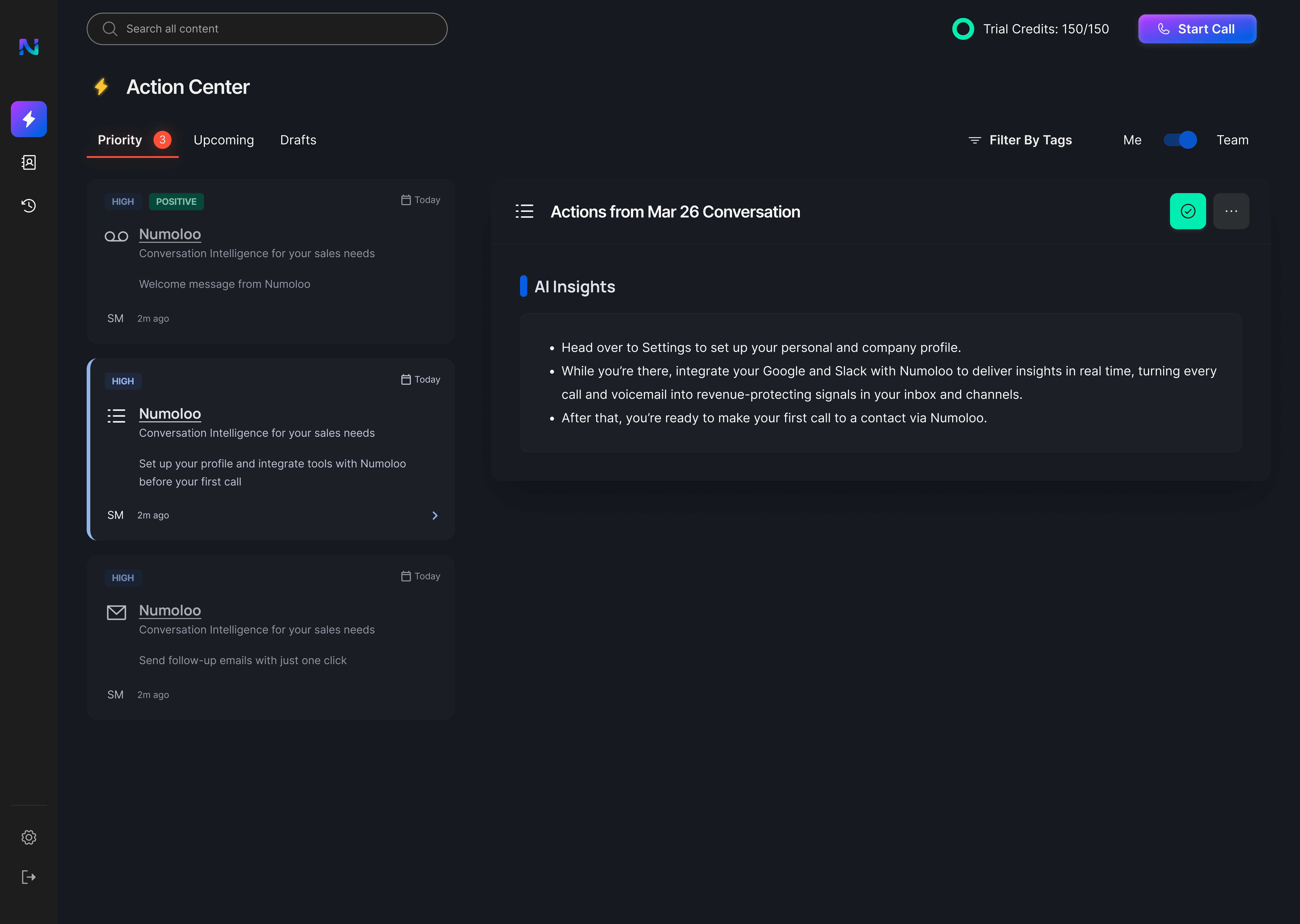This screenshot has height=924, width=1300.
Task: Click the Priority count badge 3
Action: (x=162, y=140)
